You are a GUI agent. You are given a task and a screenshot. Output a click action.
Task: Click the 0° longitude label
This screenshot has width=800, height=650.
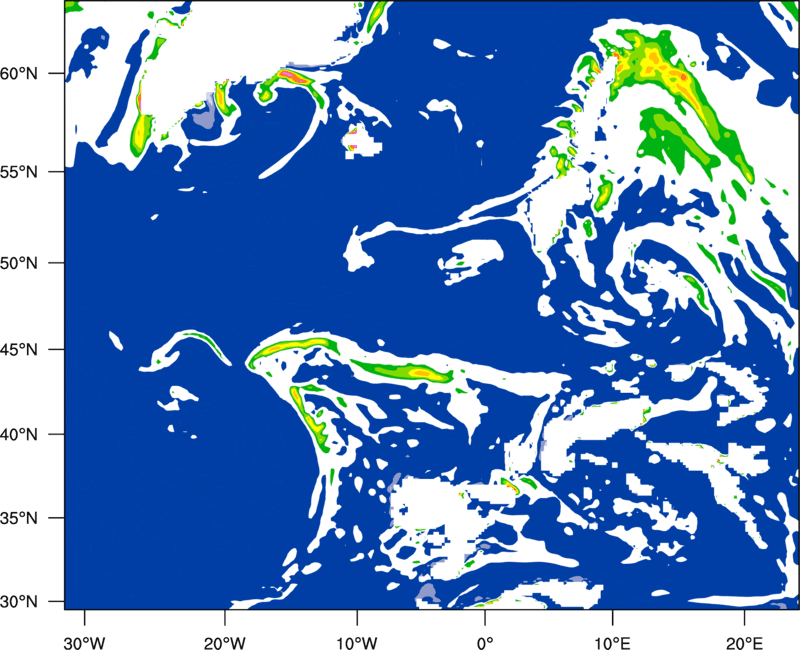pyautogui.click(x=484, y=643)
